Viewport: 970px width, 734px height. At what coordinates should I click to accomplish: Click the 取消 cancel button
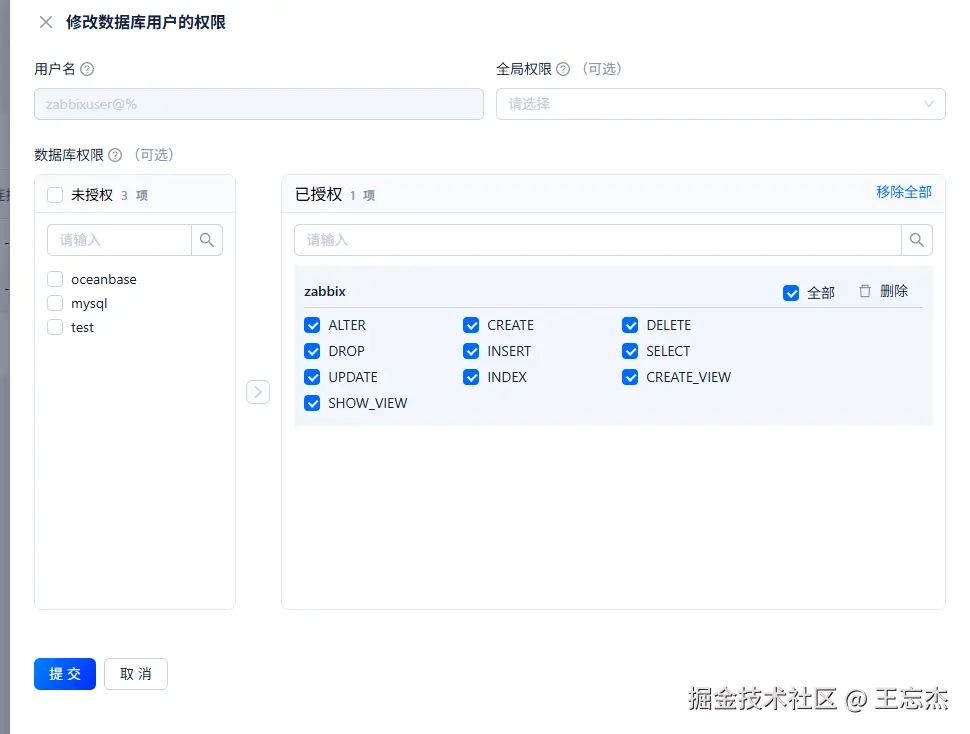point(135,674)
